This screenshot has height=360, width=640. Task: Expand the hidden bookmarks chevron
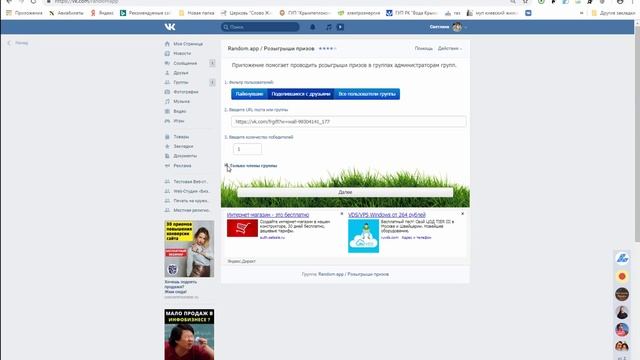[x=582, y=13]
